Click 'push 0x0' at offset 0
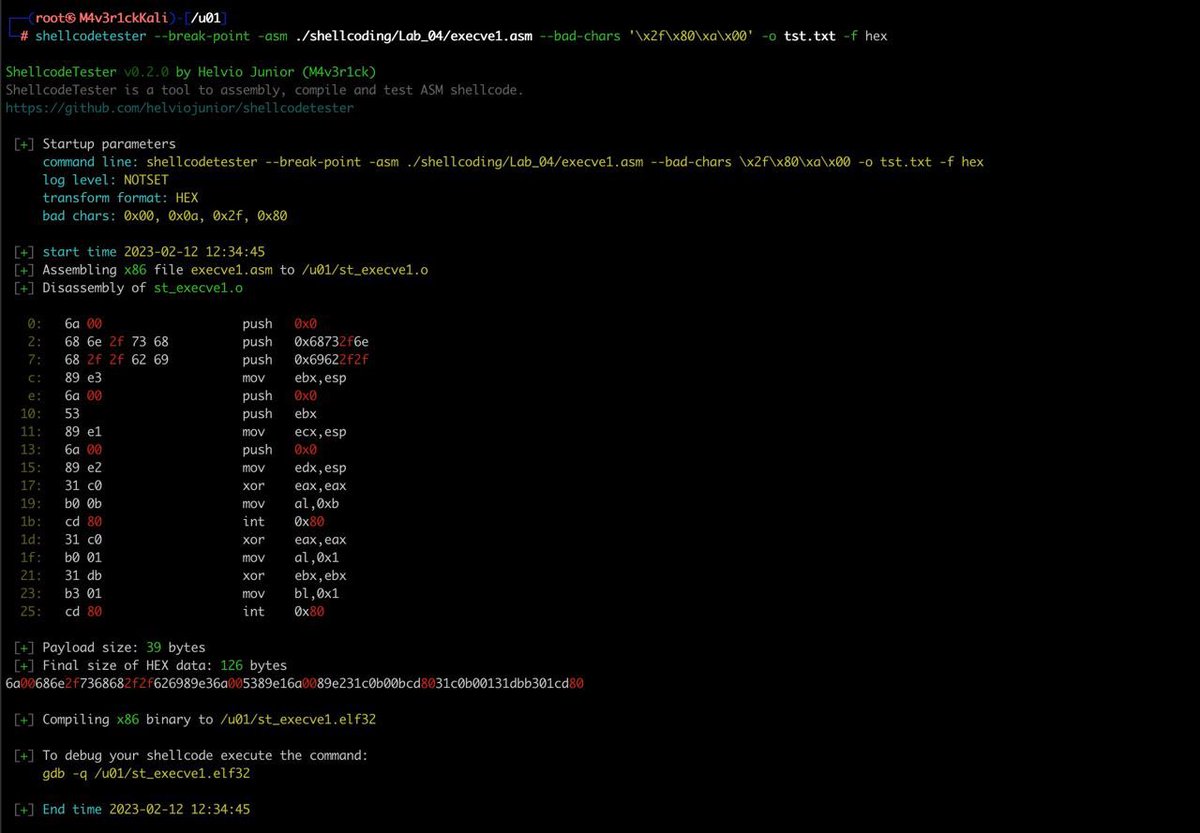Screen dimensions: 1200x833 point(279,323)
